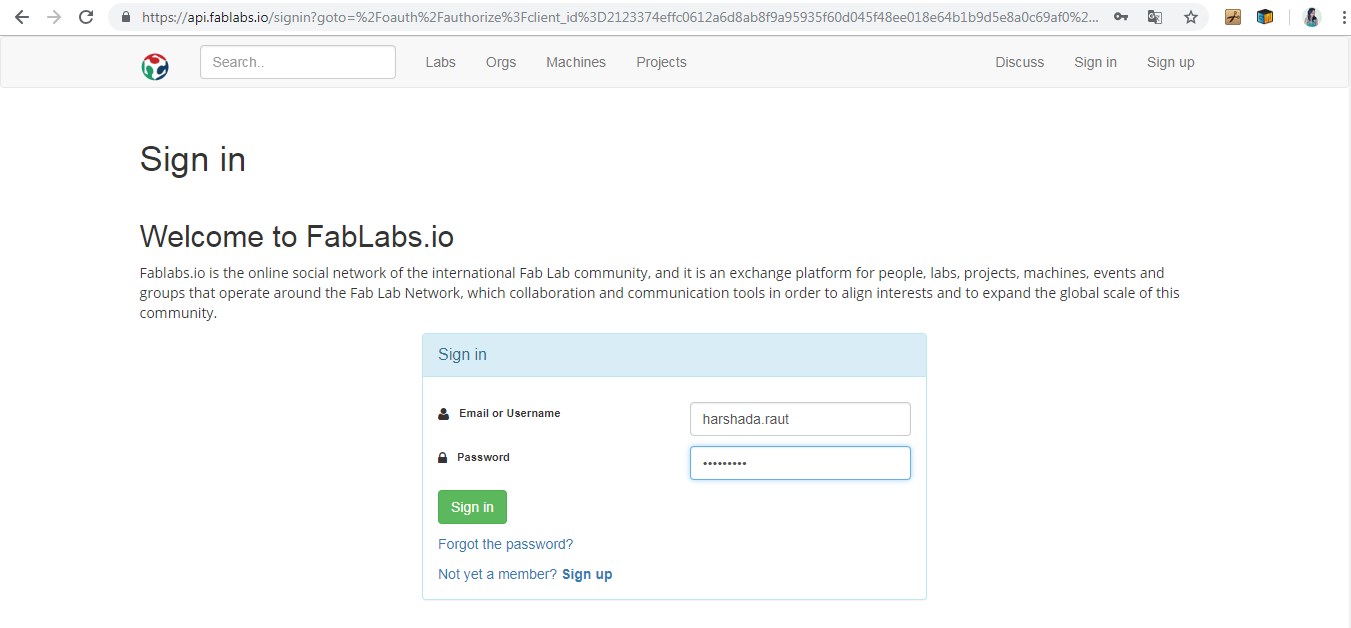Go to Projects in navigation bar
1351x628 pixels.
[x=661, y=62]
